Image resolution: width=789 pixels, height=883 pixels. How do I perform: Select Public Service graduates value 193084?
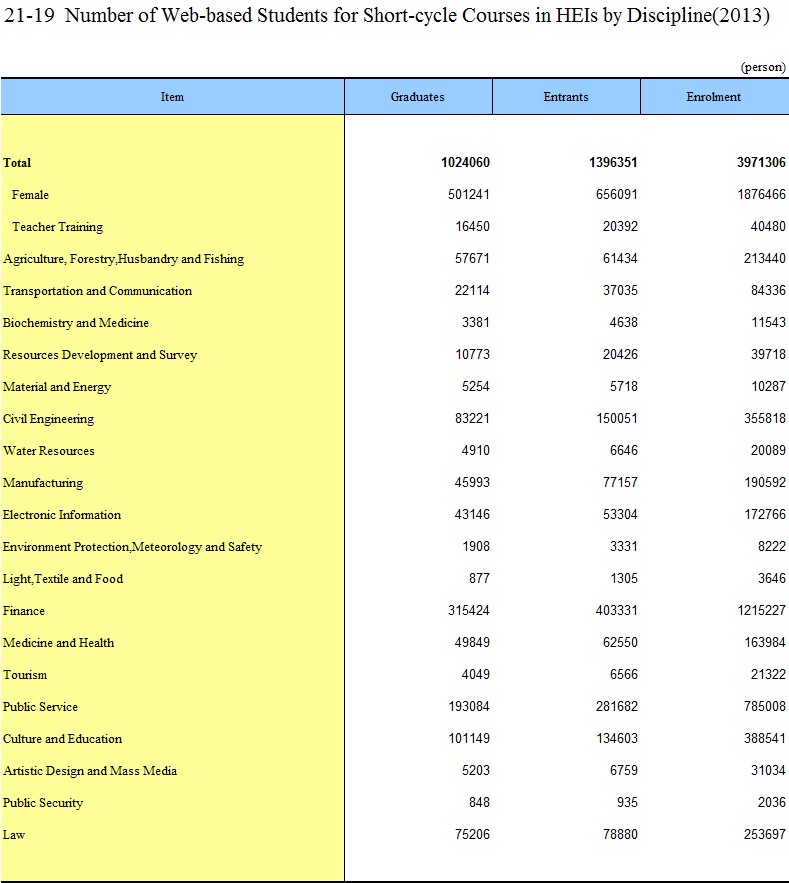tap(469, 707)
